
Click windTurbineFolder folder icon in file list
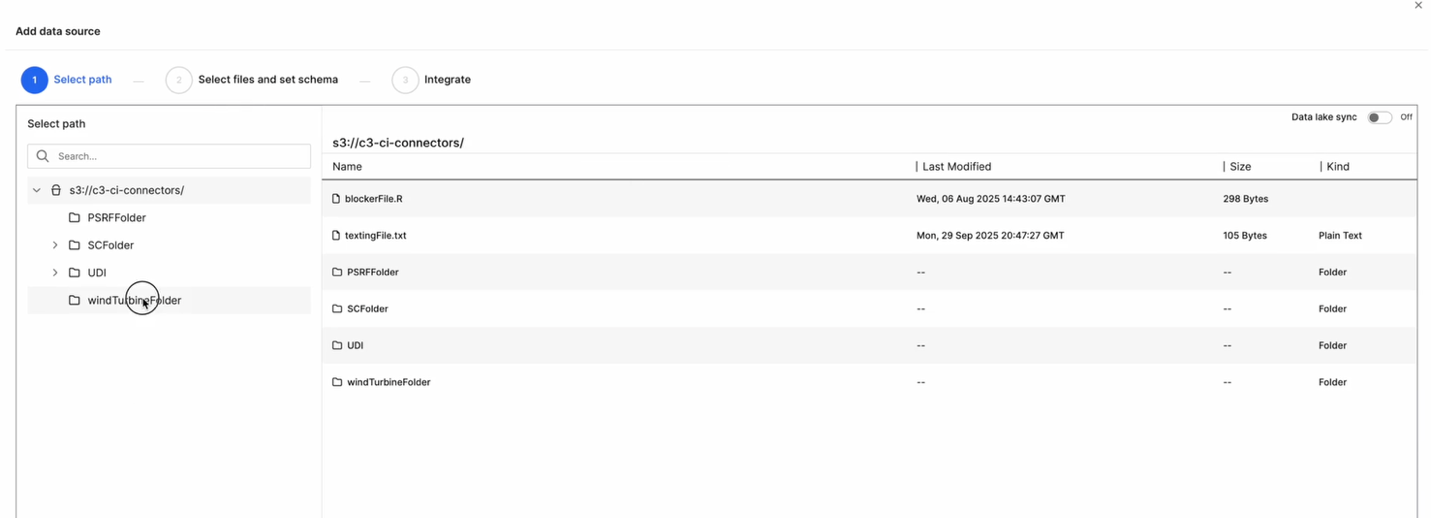point(337,382)
